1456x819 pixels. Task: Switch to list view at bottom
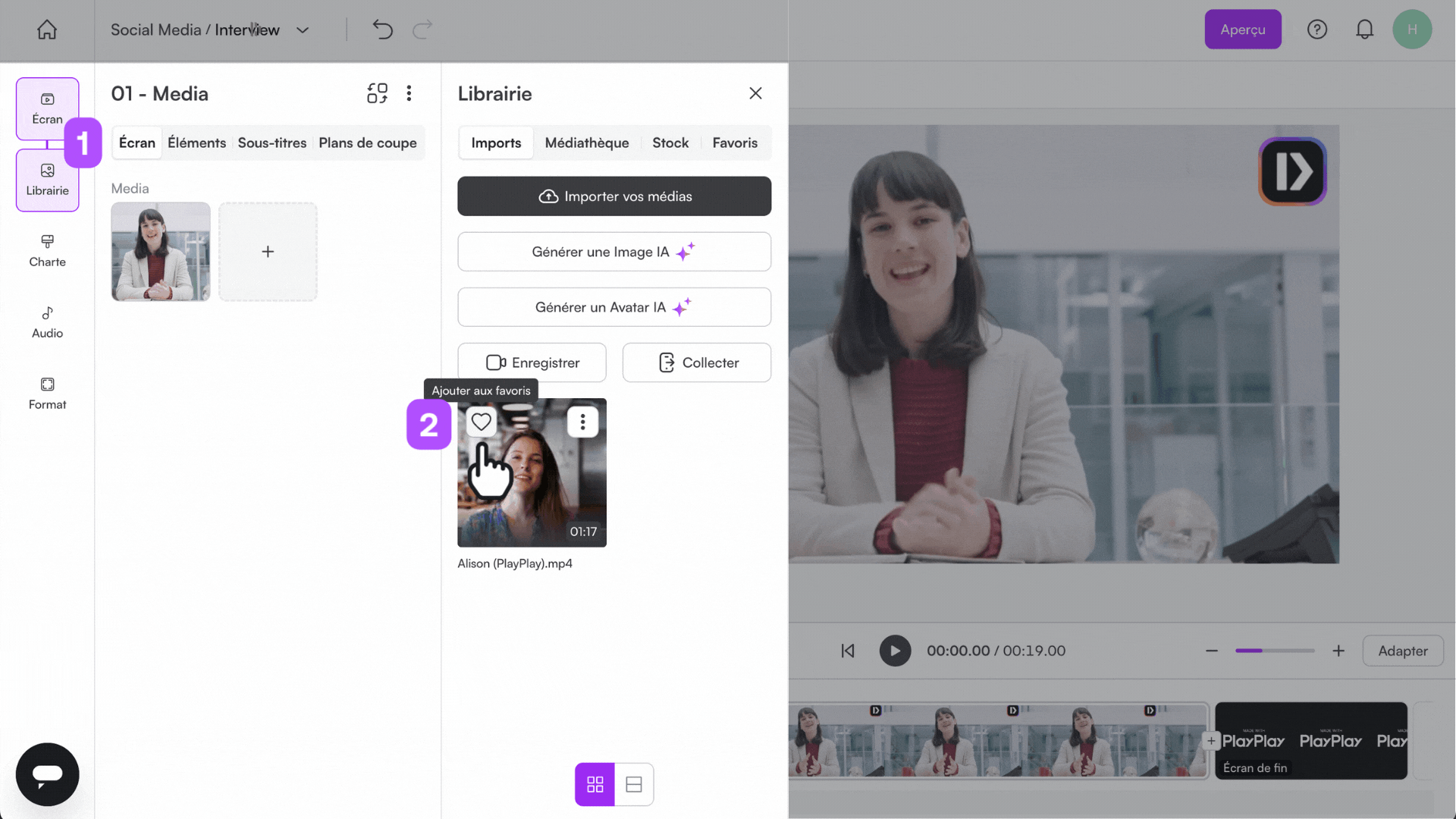tap(634, 784)
